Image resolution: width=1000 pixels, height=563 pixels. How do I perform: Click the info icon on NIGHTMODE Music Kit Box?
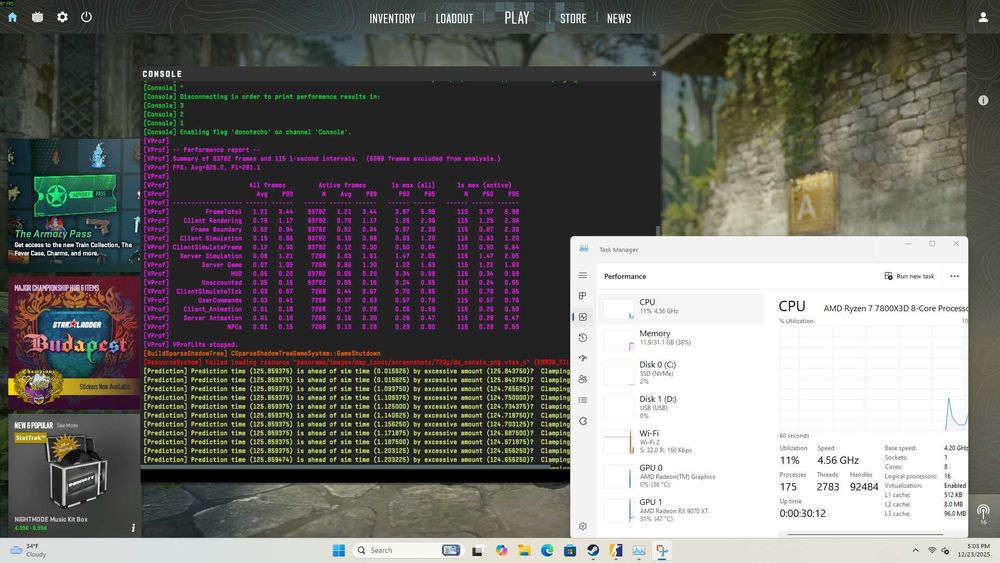point(133,527)
